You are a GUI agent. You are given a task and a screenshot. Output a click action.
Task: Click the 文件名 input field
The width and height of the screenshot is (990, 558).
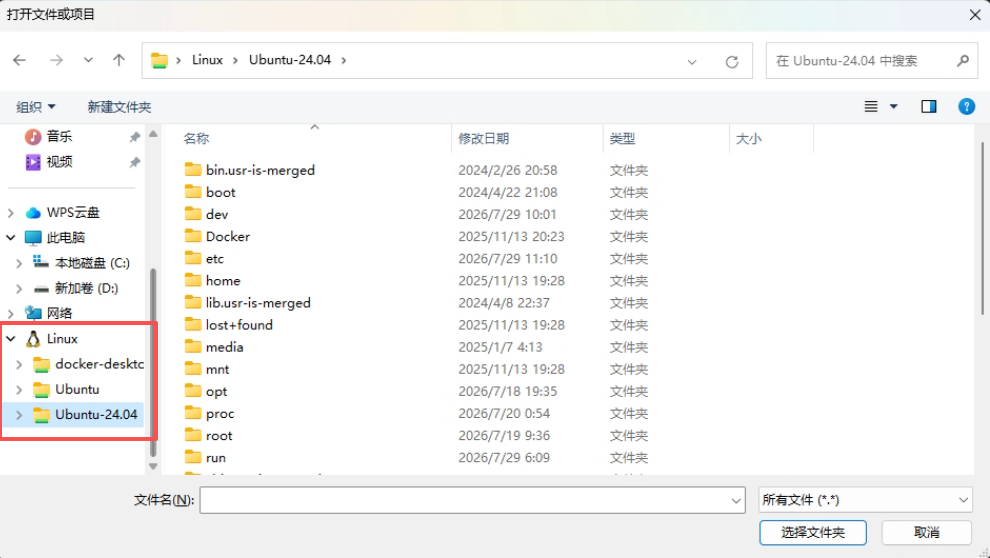coord(472,500)
